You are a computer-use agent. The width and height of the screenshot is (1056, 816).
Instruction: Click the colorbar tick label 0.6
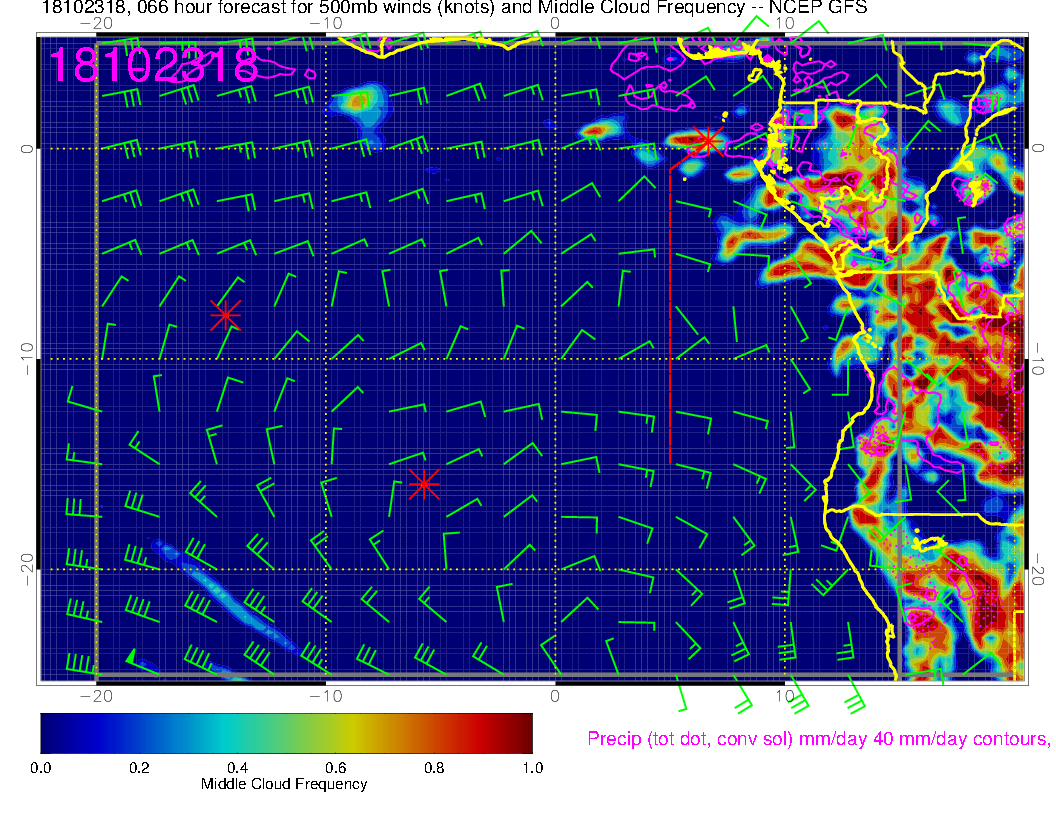tap(336, 768)
